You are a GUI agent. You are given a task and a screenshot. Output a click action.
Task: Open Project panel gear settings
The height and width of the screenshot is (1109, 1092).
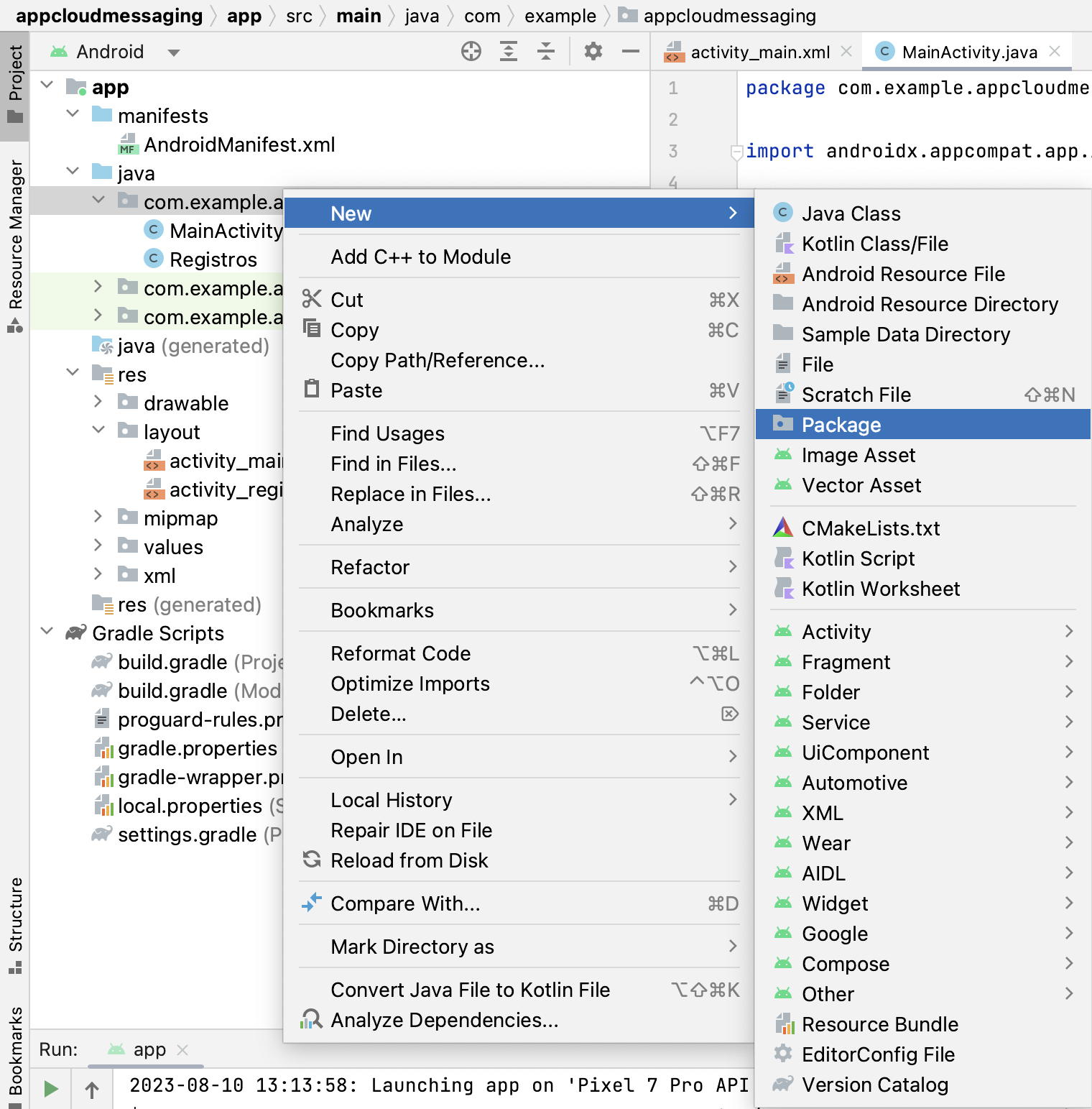click(593, 51)
